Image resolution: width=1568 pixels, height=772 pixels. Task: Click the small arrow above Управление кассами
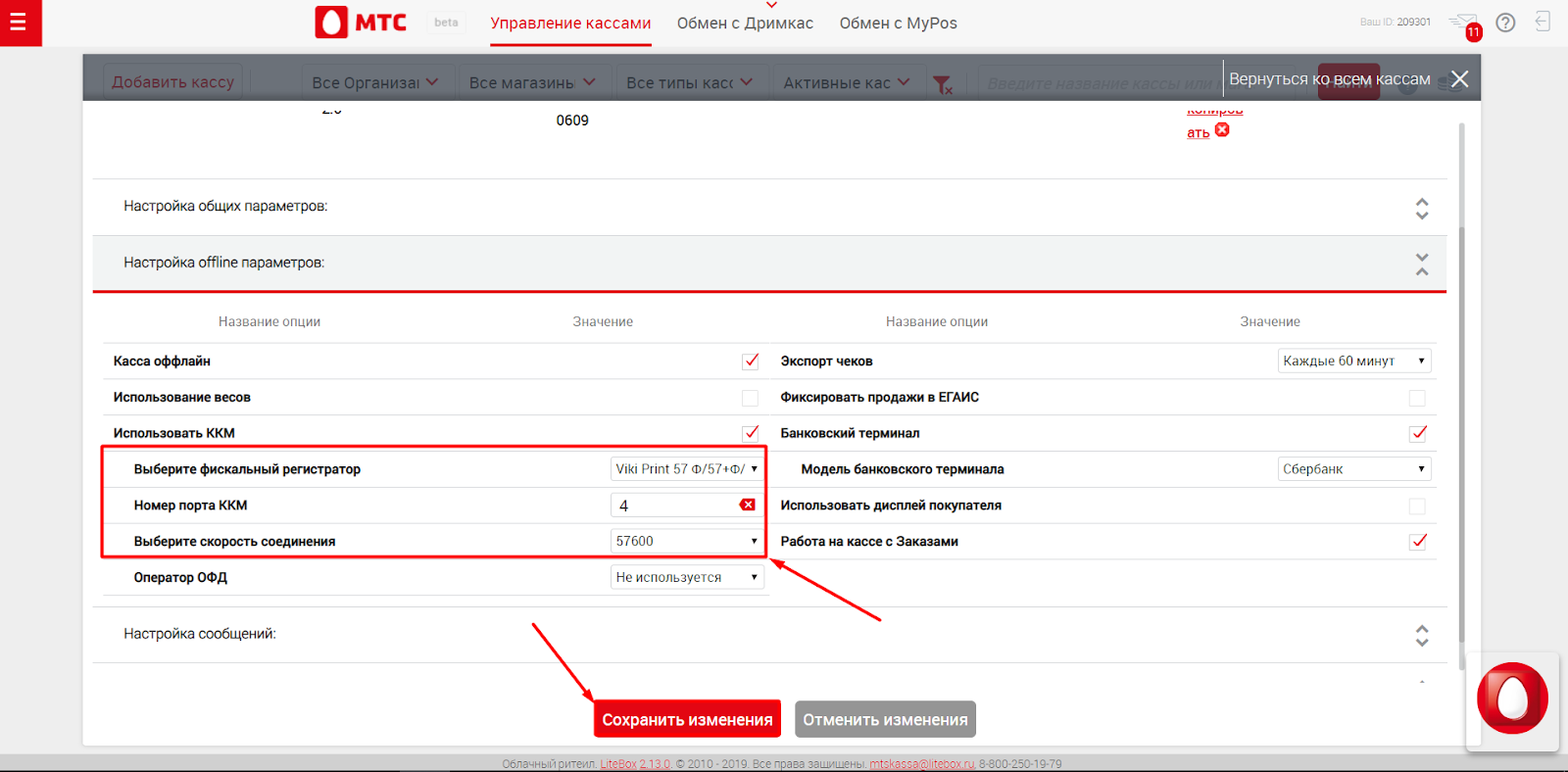[x=771, y=5]
